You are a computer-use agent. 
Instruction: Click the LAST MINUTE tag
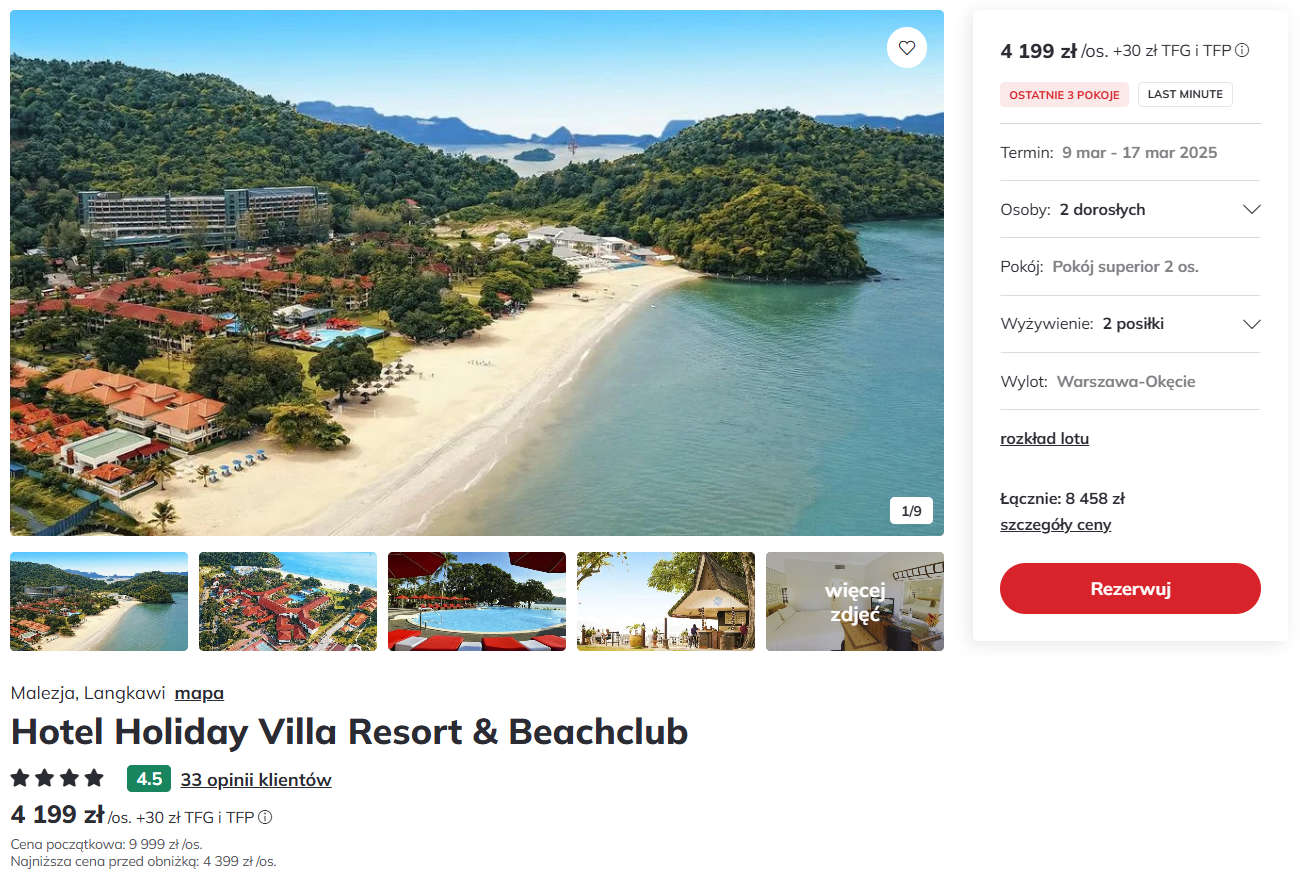[x=1185, y=94]
